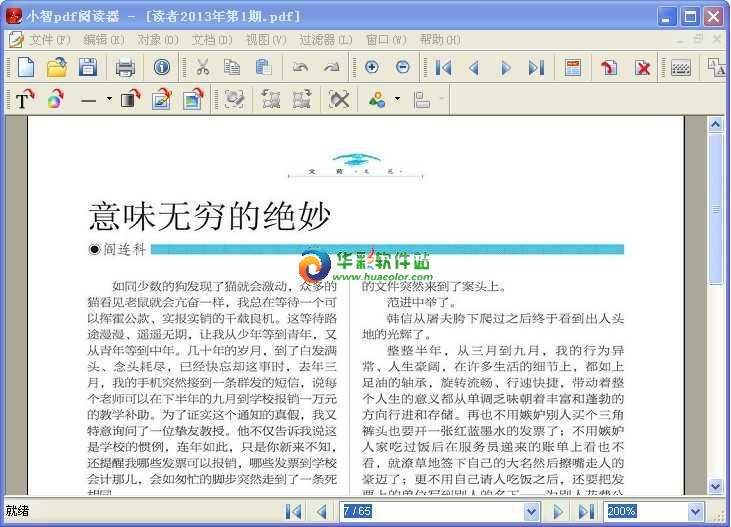This screenshot has width=731, height=527.
Task: Click the vertical scrollbar up arrow
Action: 716,124
